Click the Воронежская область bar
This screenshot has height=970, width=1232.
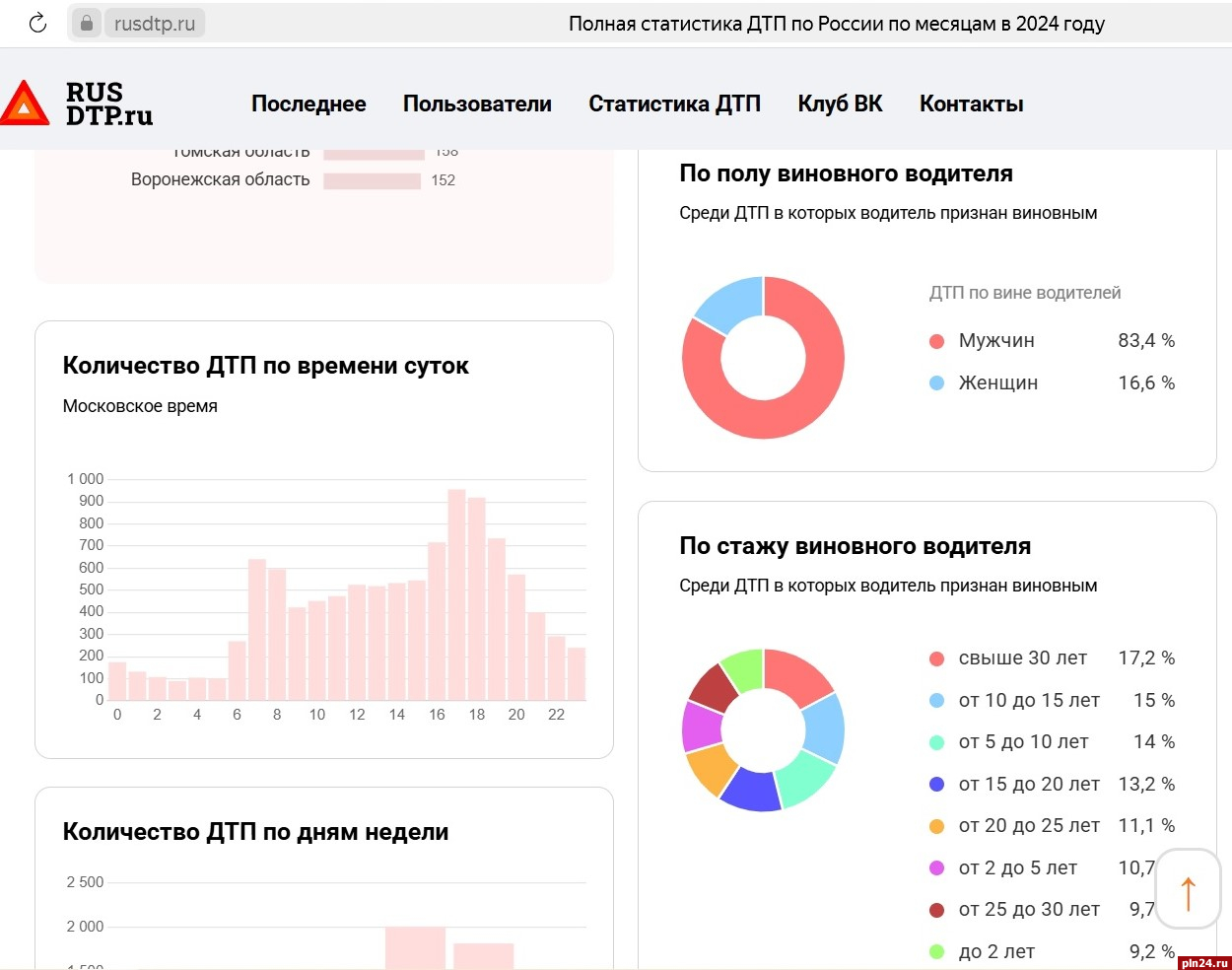click(x=373, y=180)
